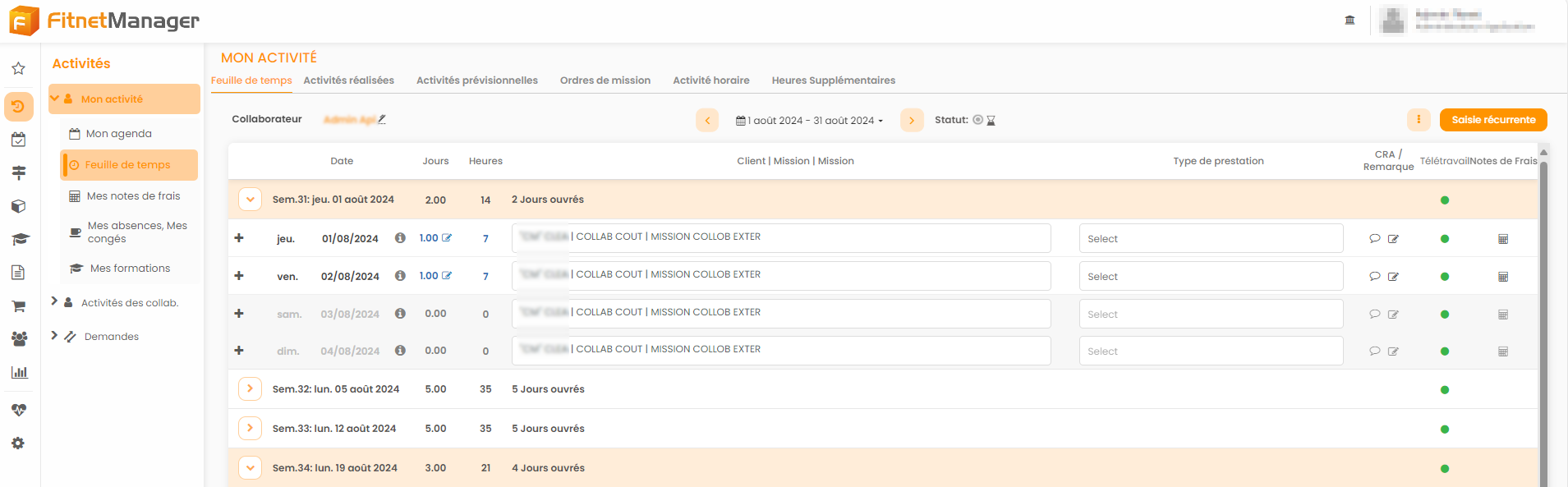This screenshot has width=1568, height=487.
Task: Edit the collaborator name pencil icon
Action: [x=382, y=120]
